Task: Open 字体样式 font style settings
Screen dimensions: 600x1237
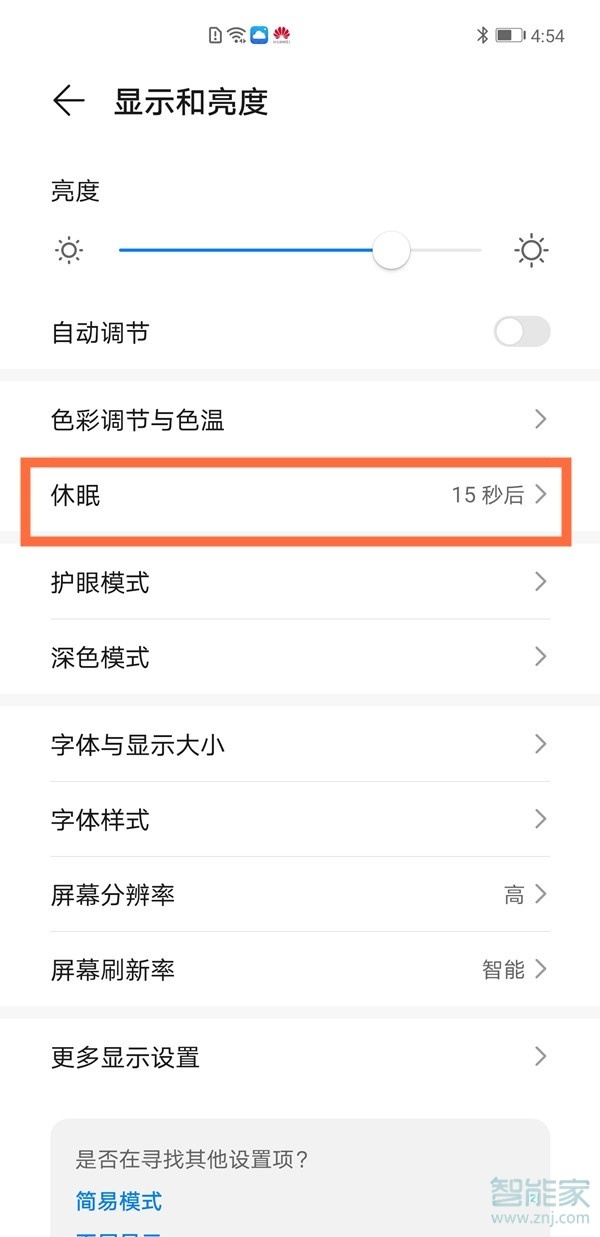Action: [300, 820]
